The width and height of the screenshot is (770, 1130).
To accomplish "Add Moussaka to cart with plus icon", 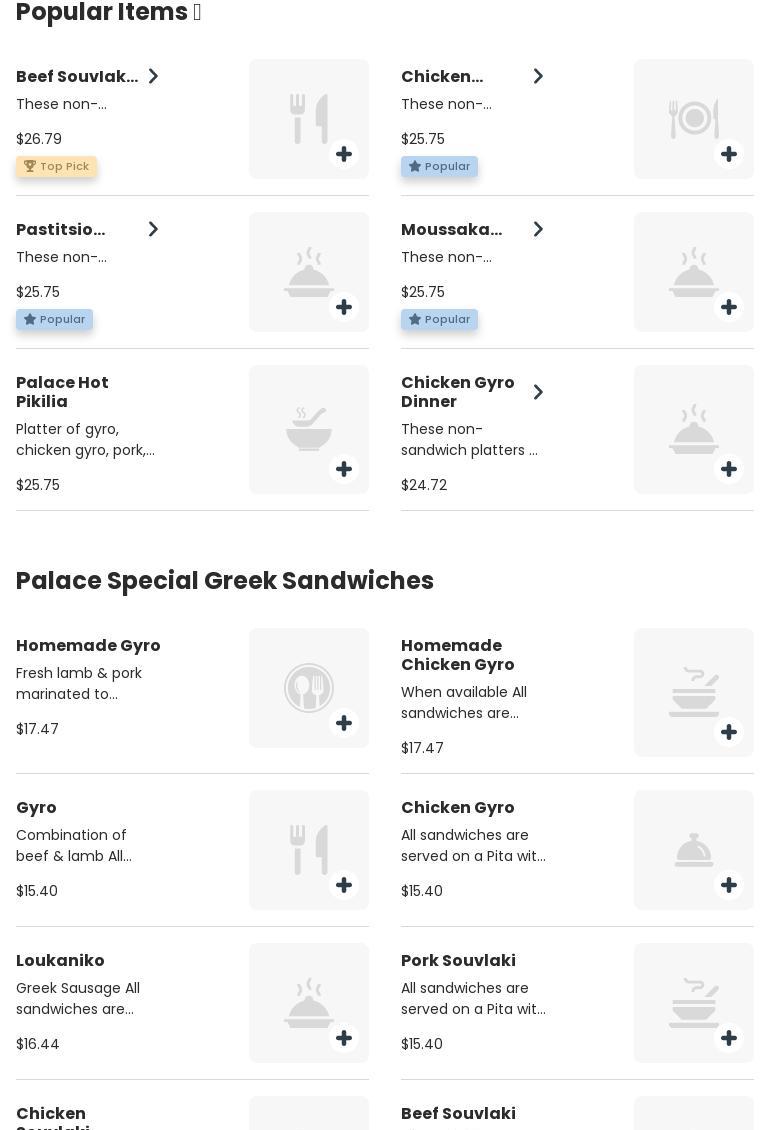I will 729,307.
